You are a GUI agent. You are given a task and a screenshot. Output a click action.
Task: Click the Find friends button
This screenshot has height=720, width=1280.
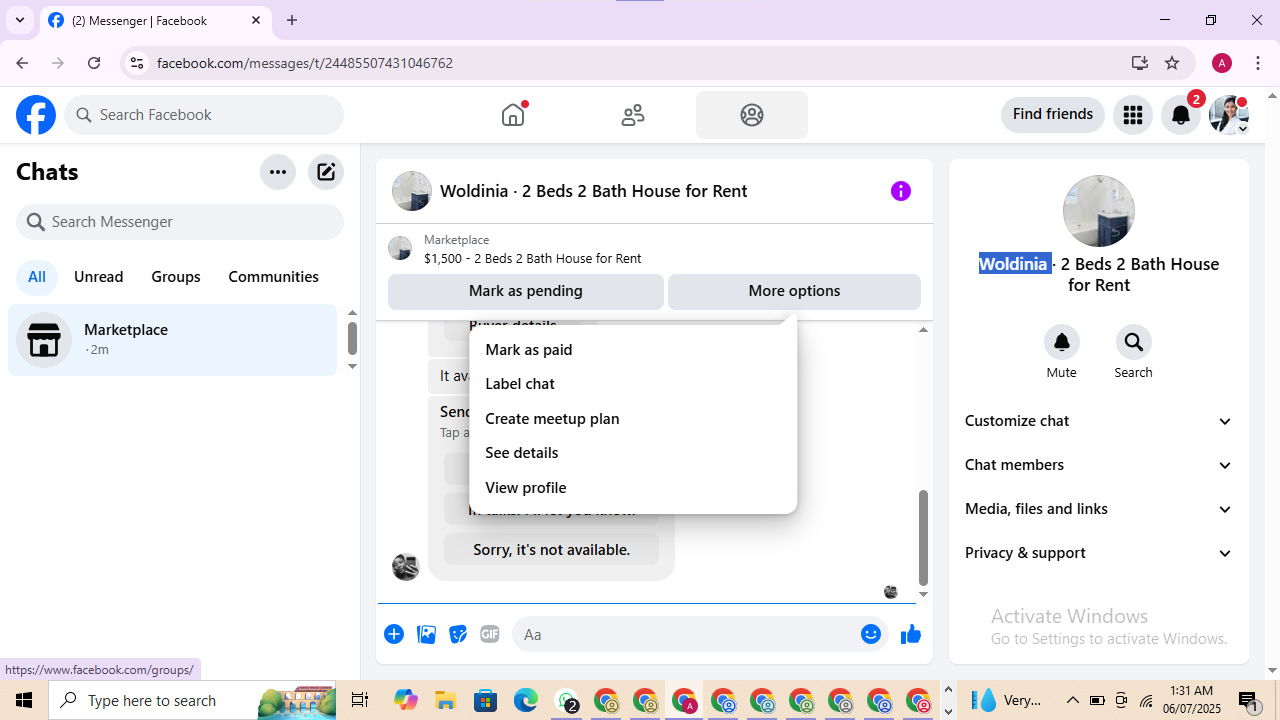(1053, 115)
